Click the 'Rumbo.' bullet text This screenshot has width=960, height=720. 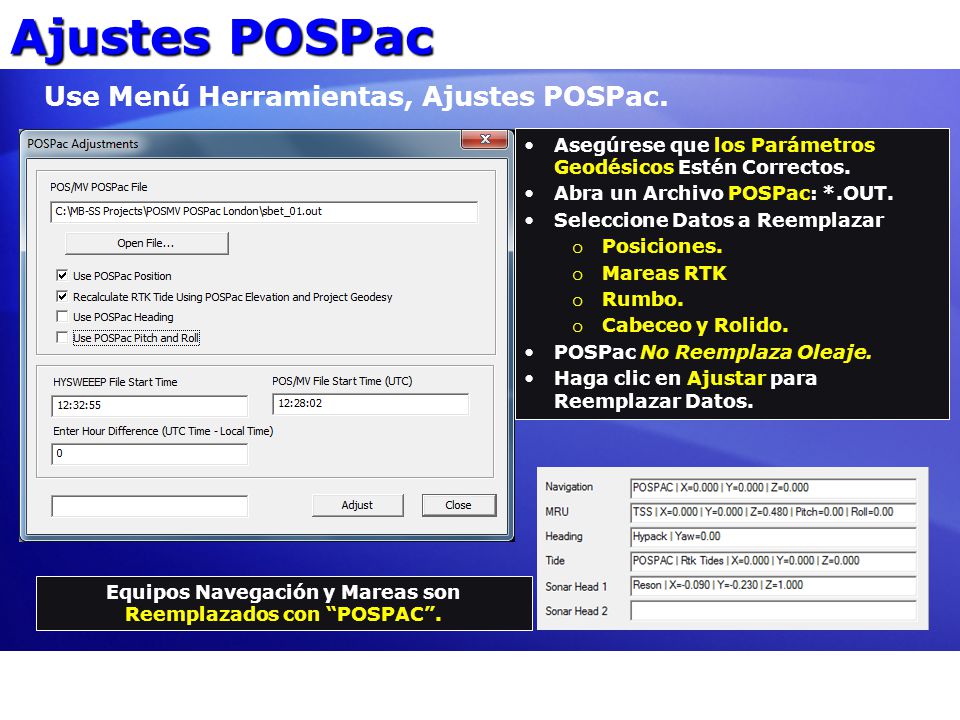[x=642, y=299]
